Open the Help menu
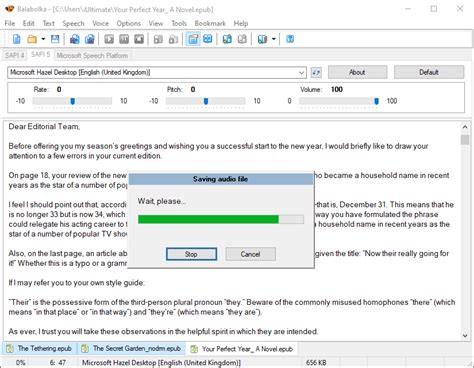 click(241, 24)
